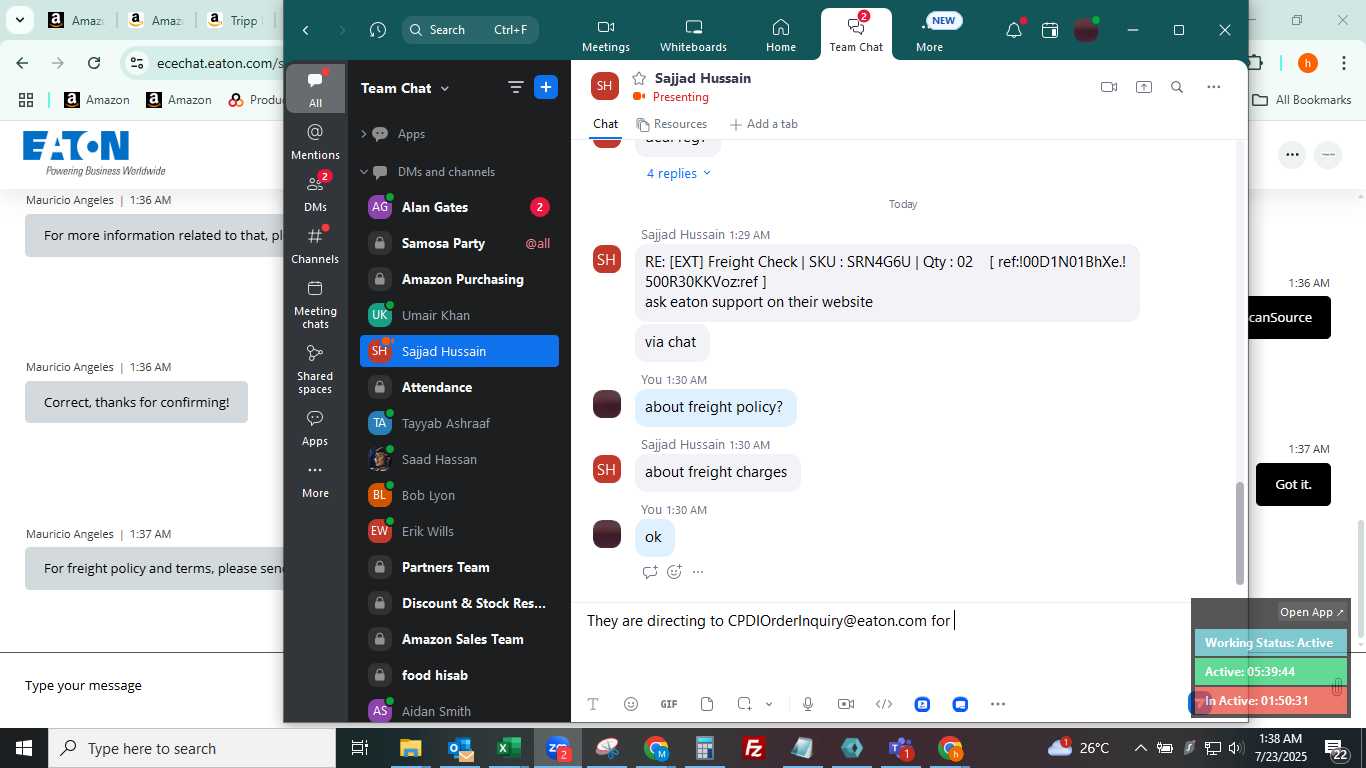Click Windows Start button
The width and height of the screenshot is (1366, 768).
click(24, 748)
